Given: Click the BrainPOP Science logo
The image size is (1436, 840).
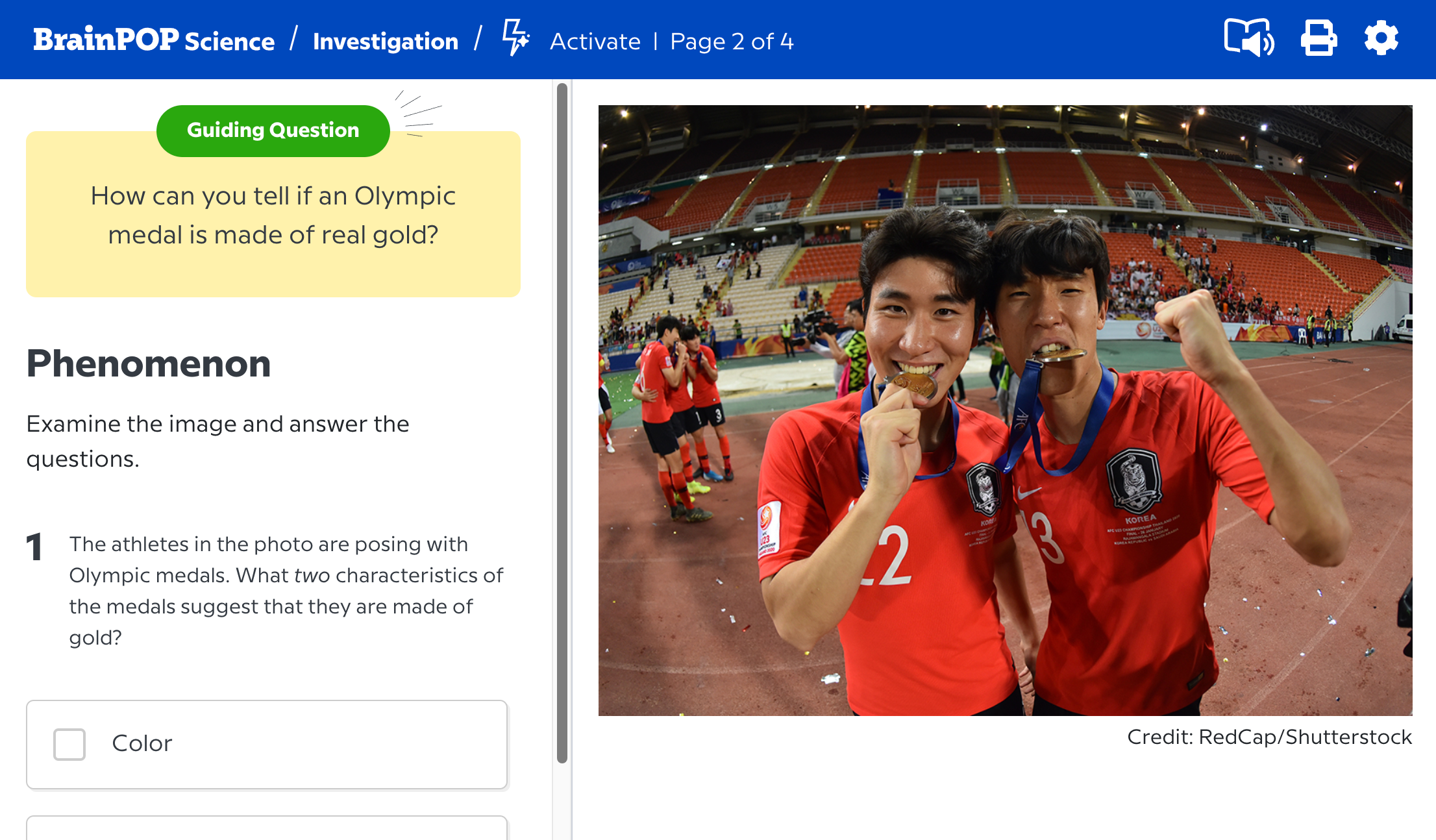Looking at the screenshot, I should 154,40.
